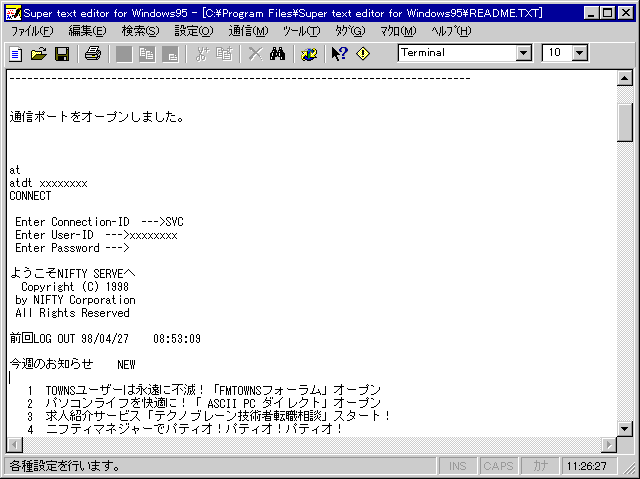640x479 pixels.
Task: Click the application icon in the title bar
Action: (13, 13)
